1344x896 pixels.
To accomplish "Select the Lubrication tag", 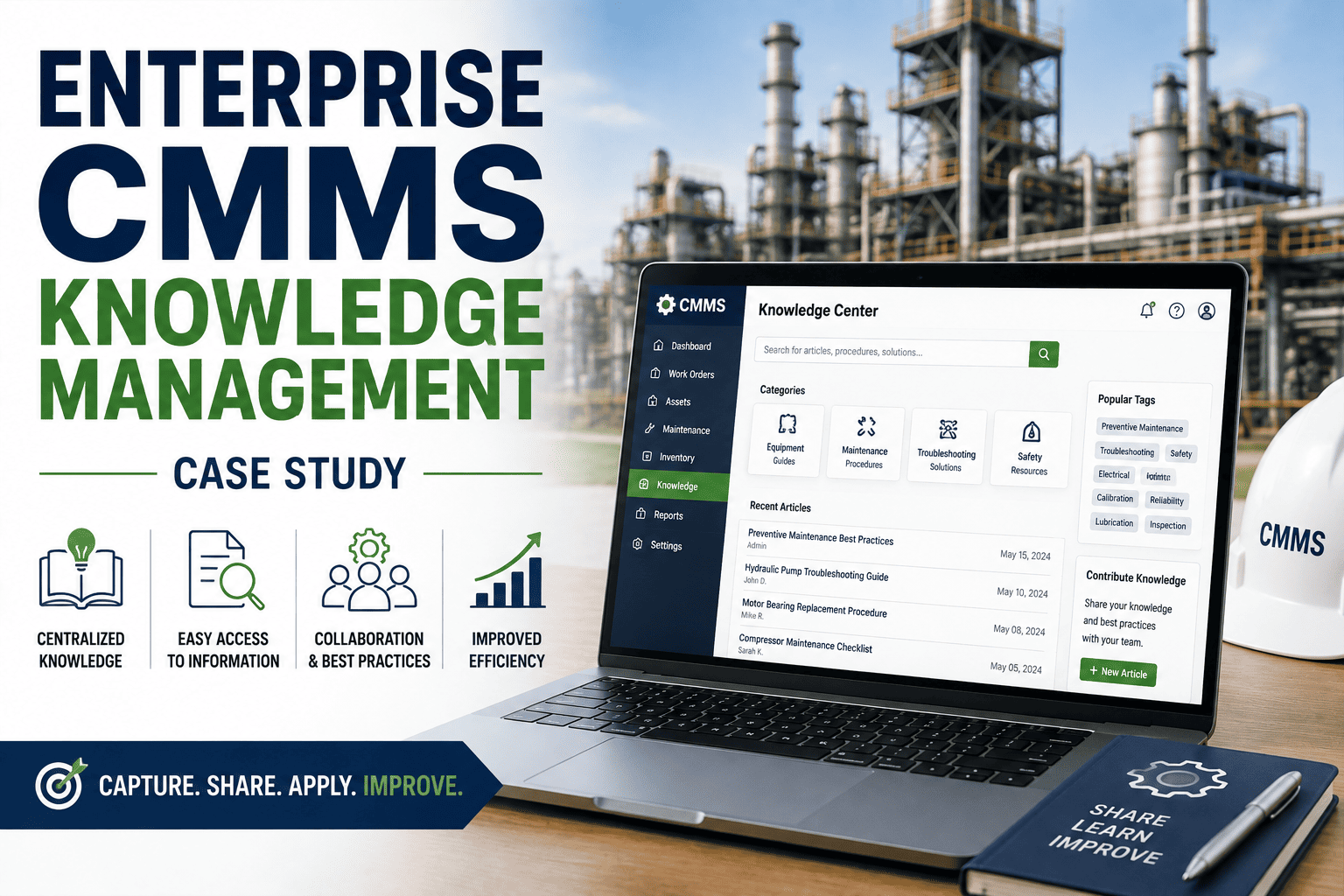I will pyautogui.click(x=1114, y=522).
